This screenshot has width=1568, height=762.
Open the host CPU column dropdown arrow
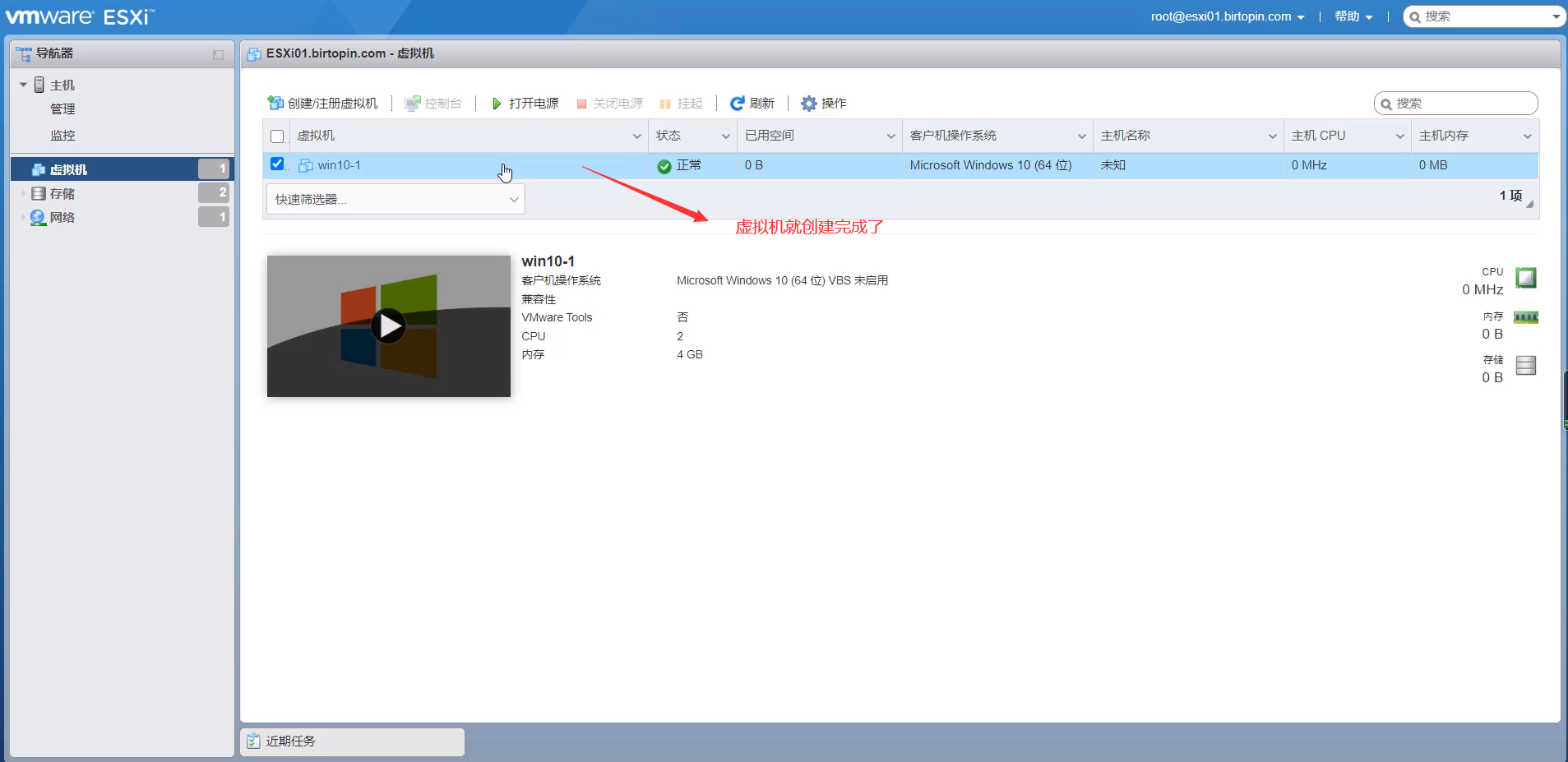click(x=1399, y=136)
